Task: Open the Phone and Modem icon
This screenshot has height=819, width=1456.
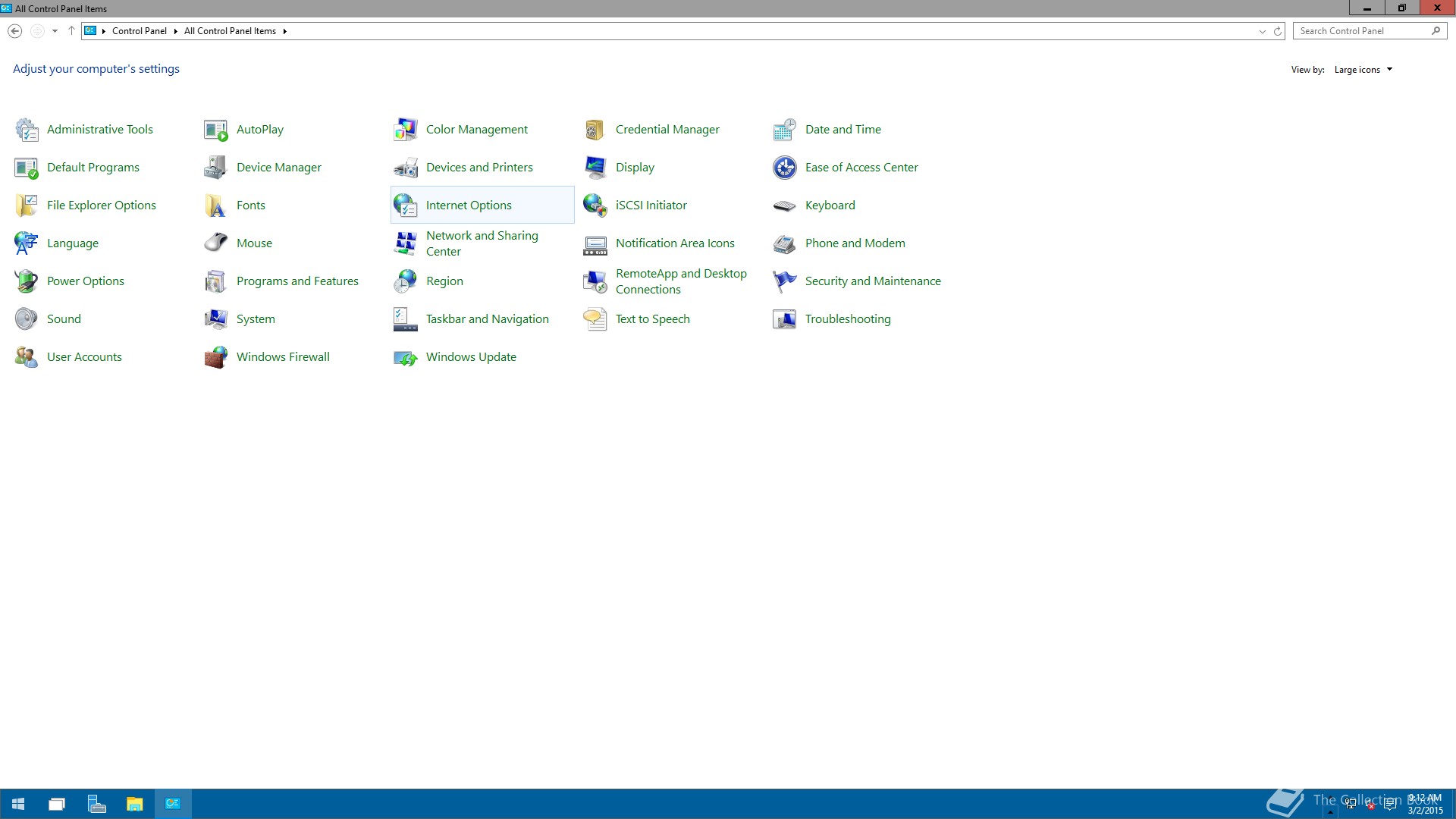Action: [785, 243]
